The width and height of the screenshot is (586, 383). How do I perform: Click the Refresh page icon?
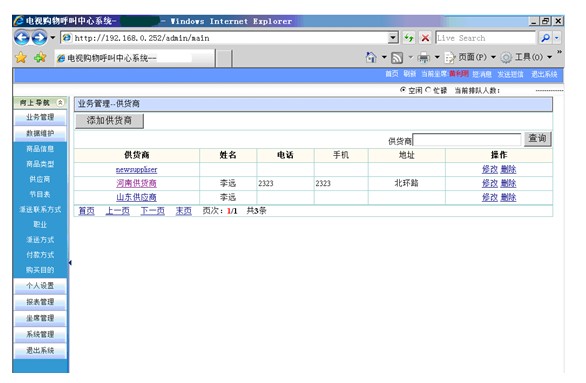[x=409, y=38]
